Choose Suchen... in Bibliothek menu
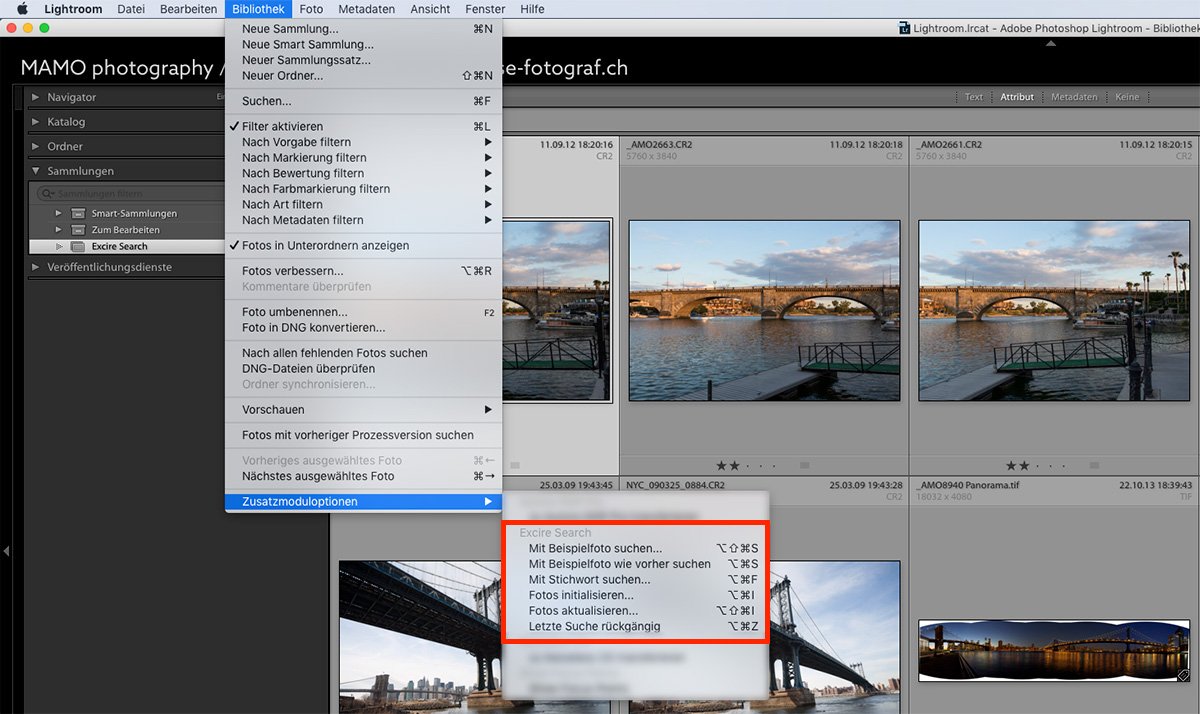 click(x=364, y=101)
